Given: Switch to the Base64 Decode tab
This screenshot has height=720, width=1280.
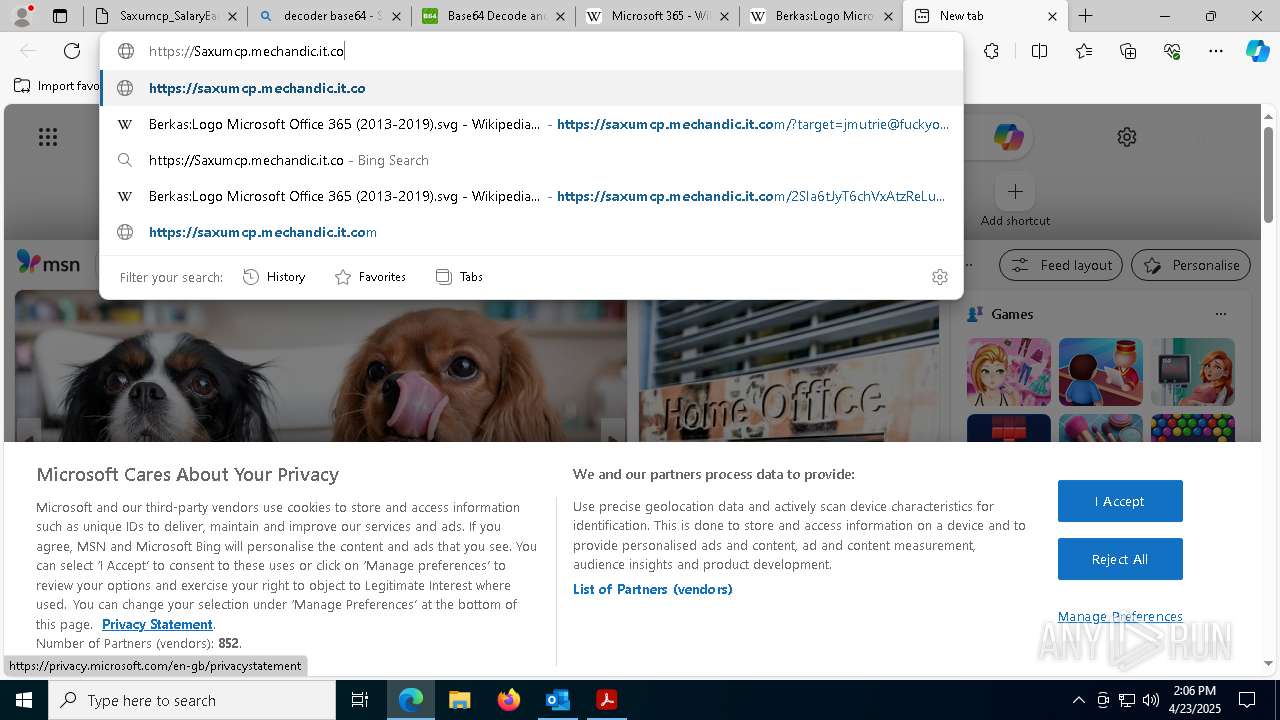Looking at the screenshot, I should click(493, 16).
